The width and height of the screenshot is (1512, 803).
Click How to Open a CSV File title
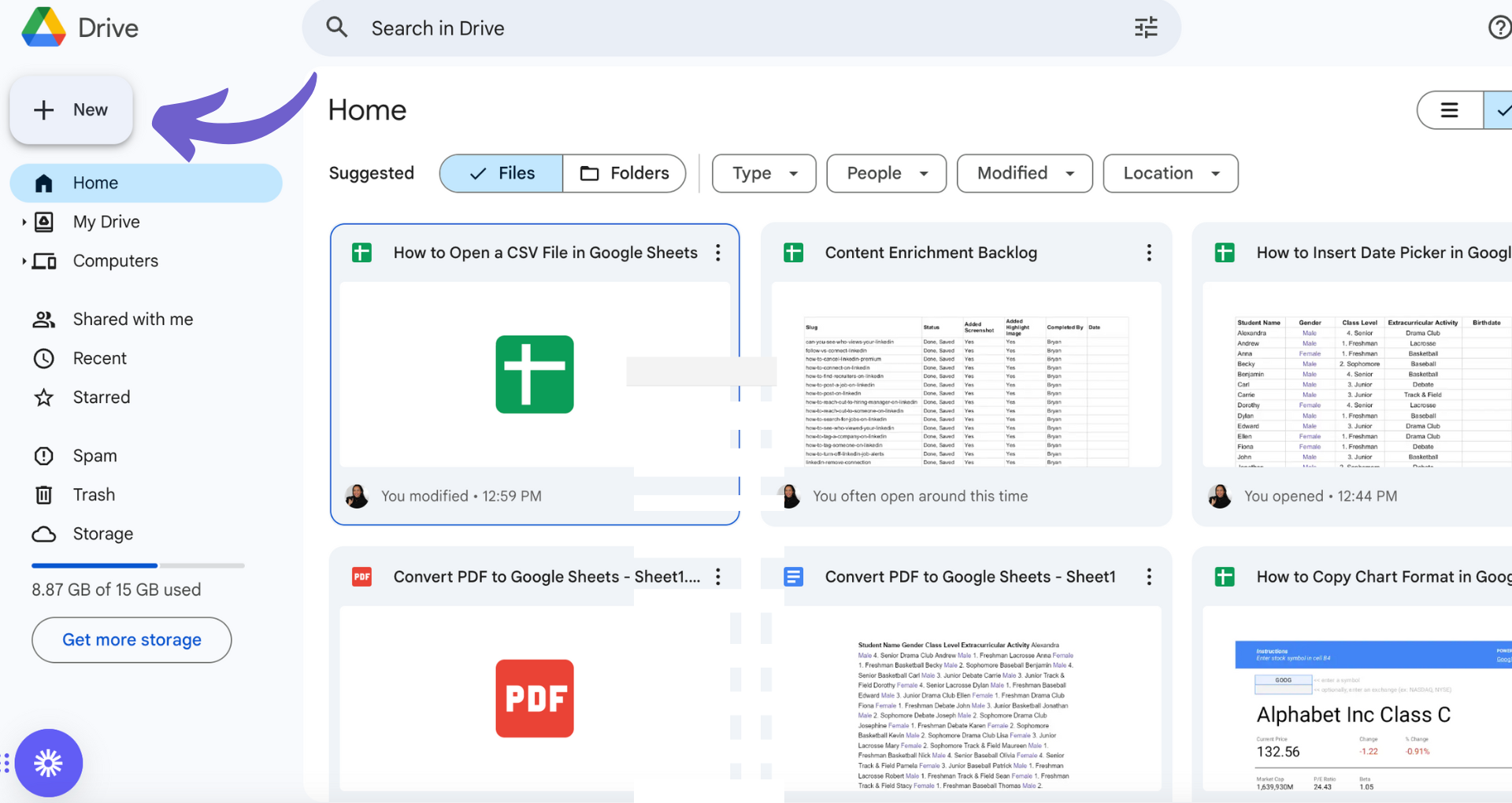(546, 253)
